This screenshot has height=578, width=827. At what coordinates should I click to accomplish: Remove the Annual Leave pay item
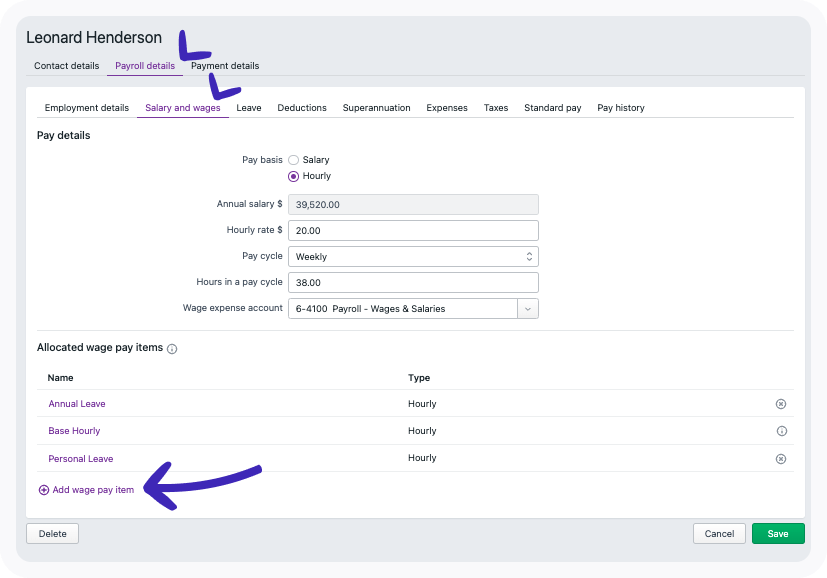(x=781, y=404)
